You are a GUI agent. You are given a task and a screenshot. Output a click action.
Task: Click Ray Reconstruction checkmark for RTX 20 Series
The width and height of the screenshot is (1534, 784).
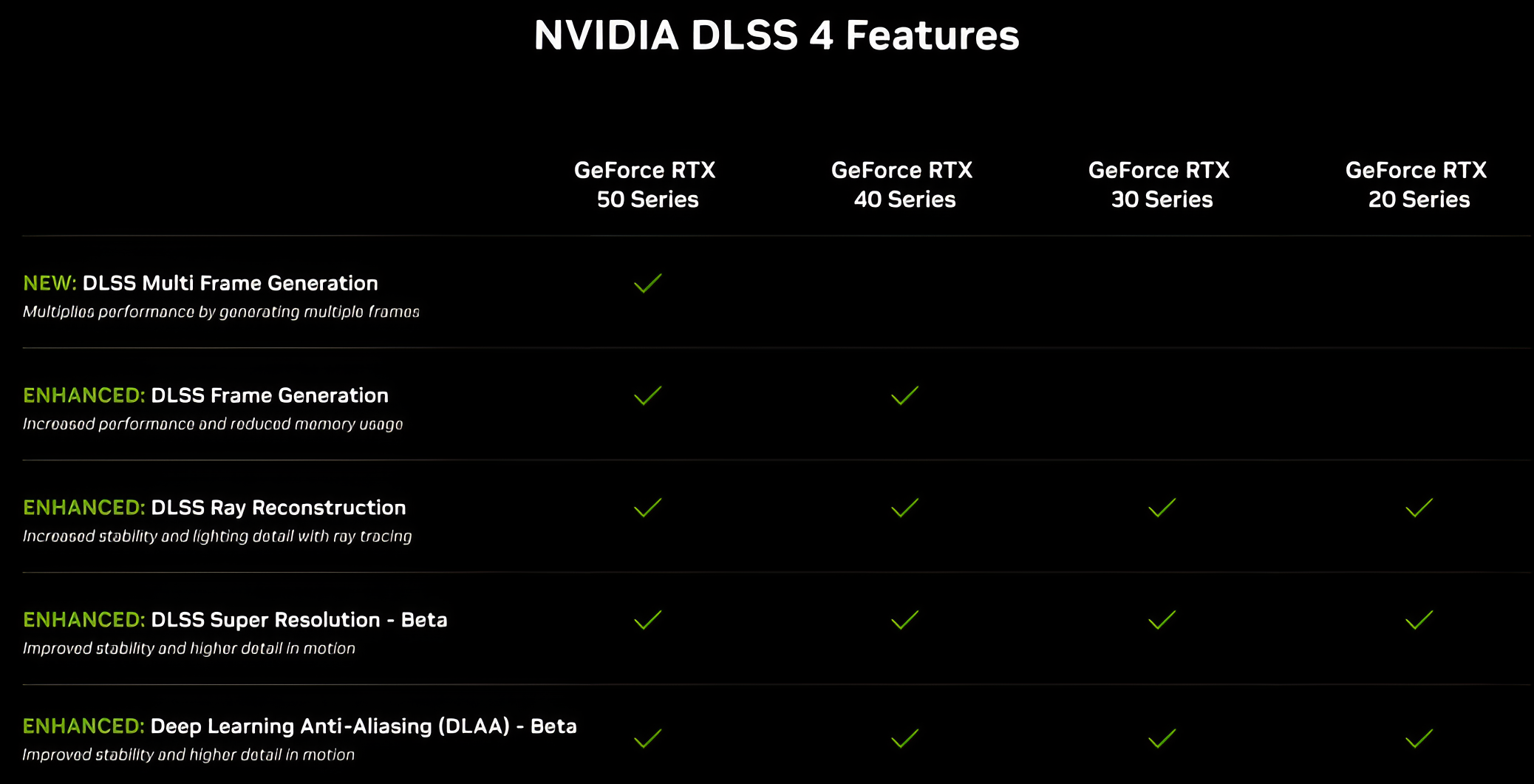(x=1419, y=508)
